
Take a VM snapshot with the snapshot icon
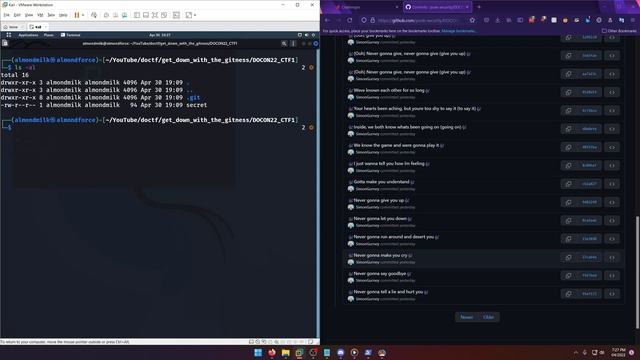(106, 15)
